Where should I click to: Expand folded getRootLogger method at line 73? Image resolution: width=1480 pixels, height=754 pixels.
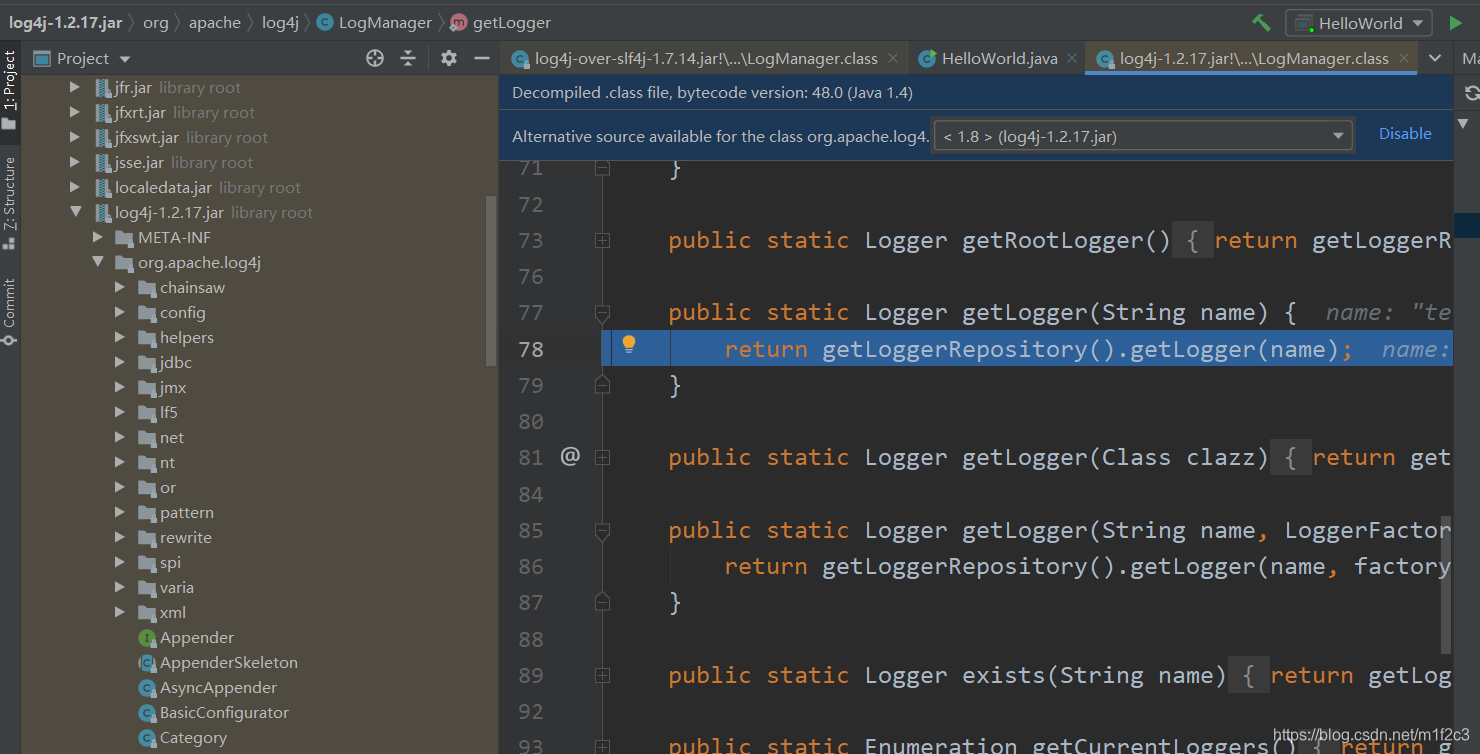(x=602, y=241)
